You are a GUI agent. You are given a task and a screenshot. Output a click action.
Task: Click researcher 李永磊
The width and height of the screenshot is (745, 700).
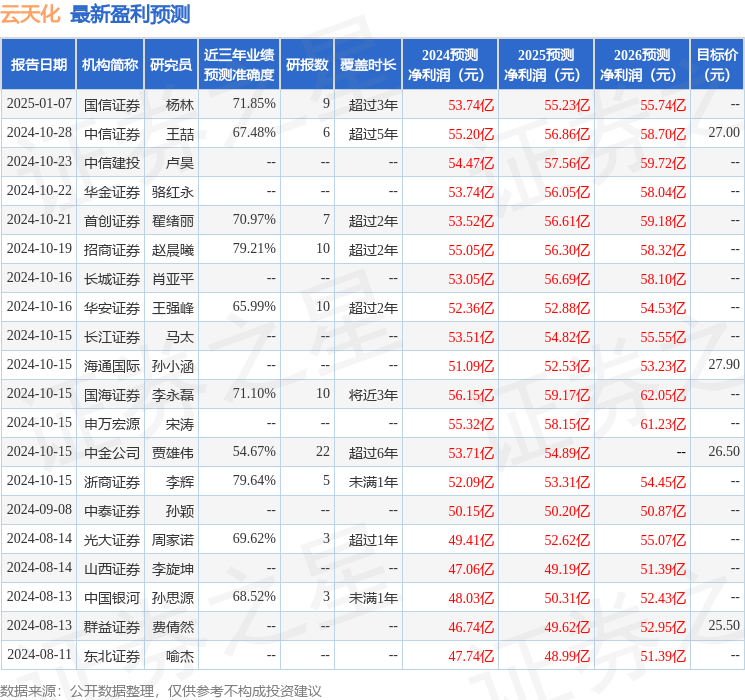173,395
